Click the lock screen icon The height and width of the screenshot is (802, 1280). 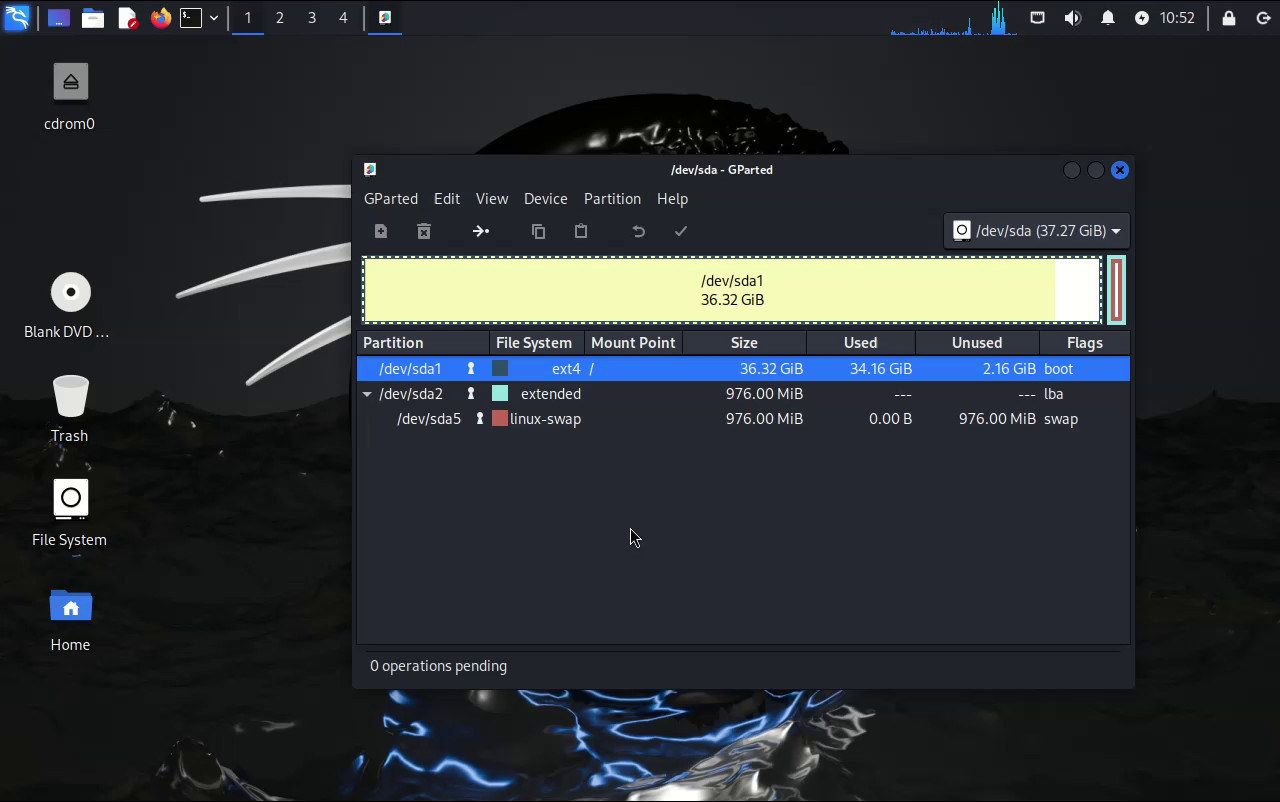click(1229, 18)
